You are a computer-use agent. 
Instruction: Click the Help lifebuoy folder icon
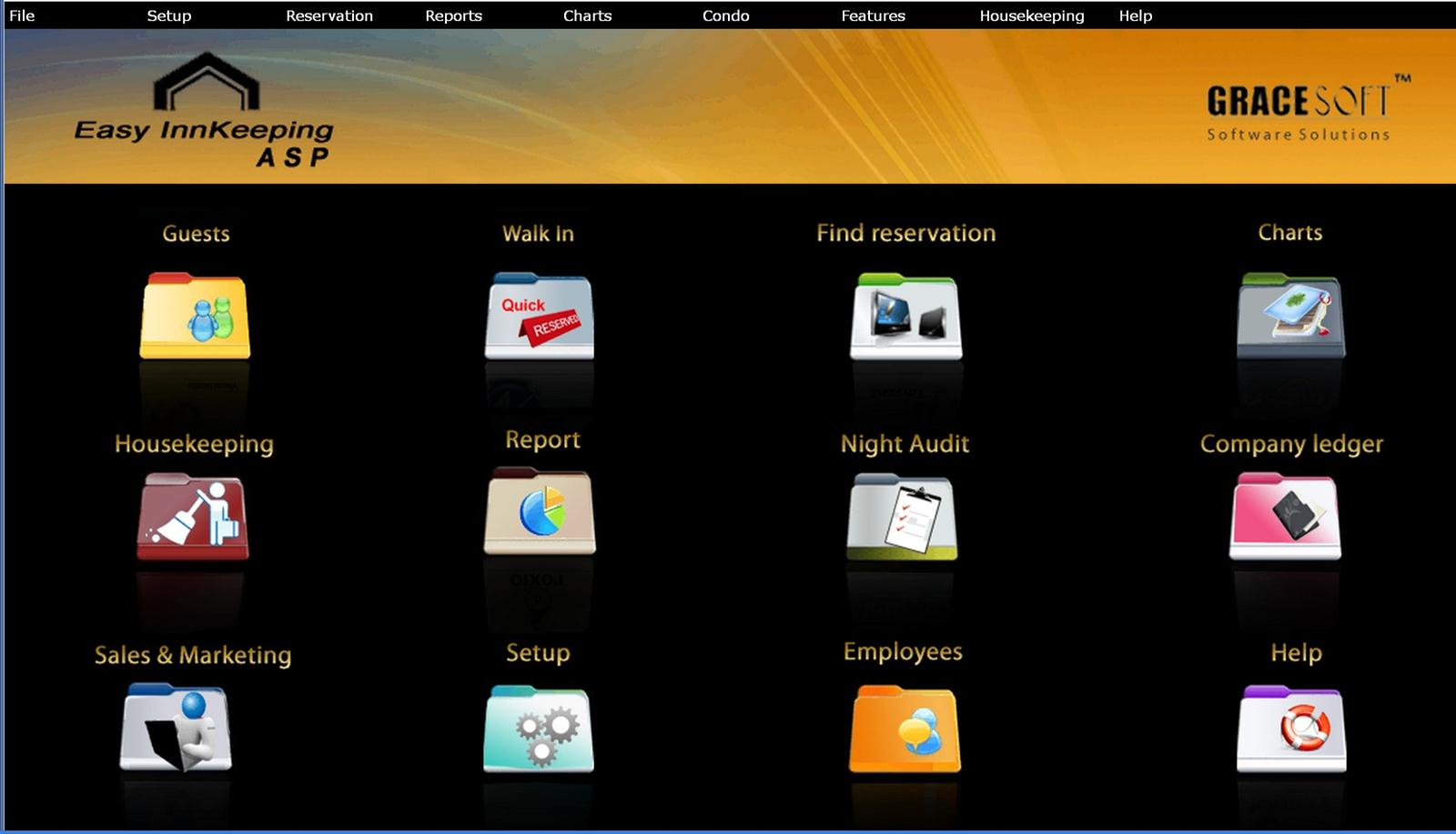pyautogui.click(x=1291, y=728)
